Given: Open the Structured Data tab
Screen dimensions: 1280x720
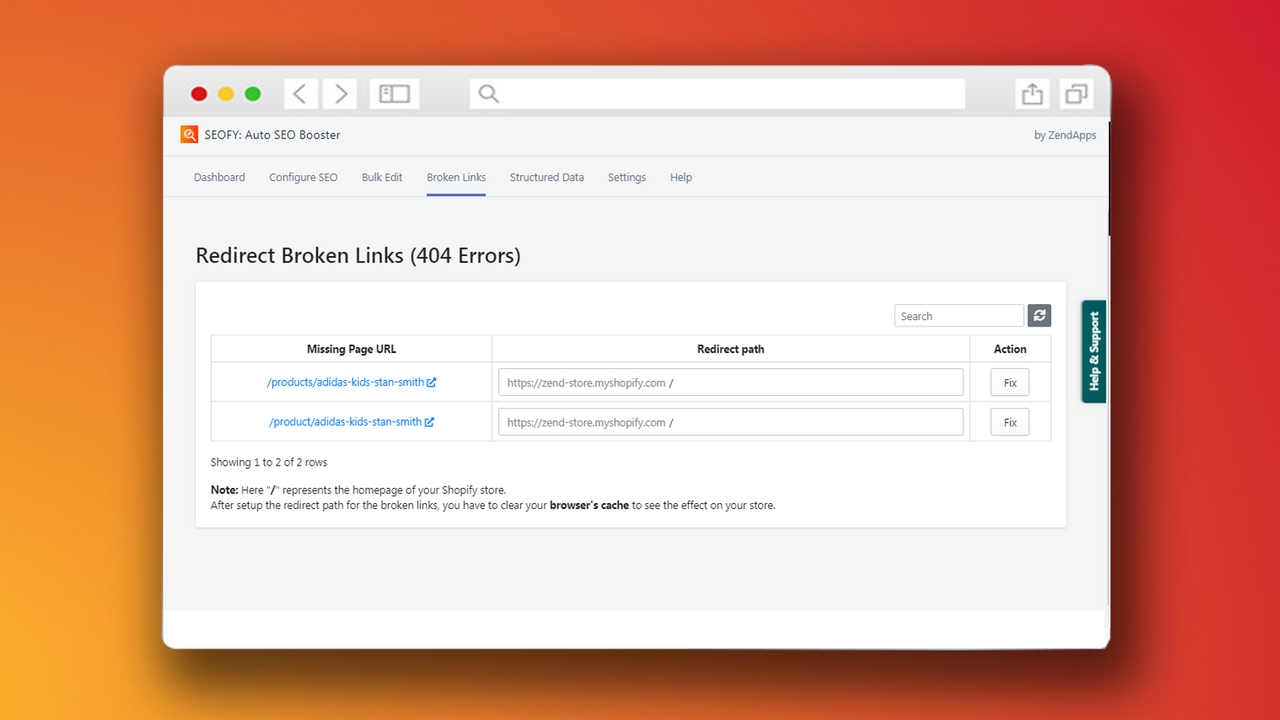Looking at the screenshot, I should coord(546,177).
